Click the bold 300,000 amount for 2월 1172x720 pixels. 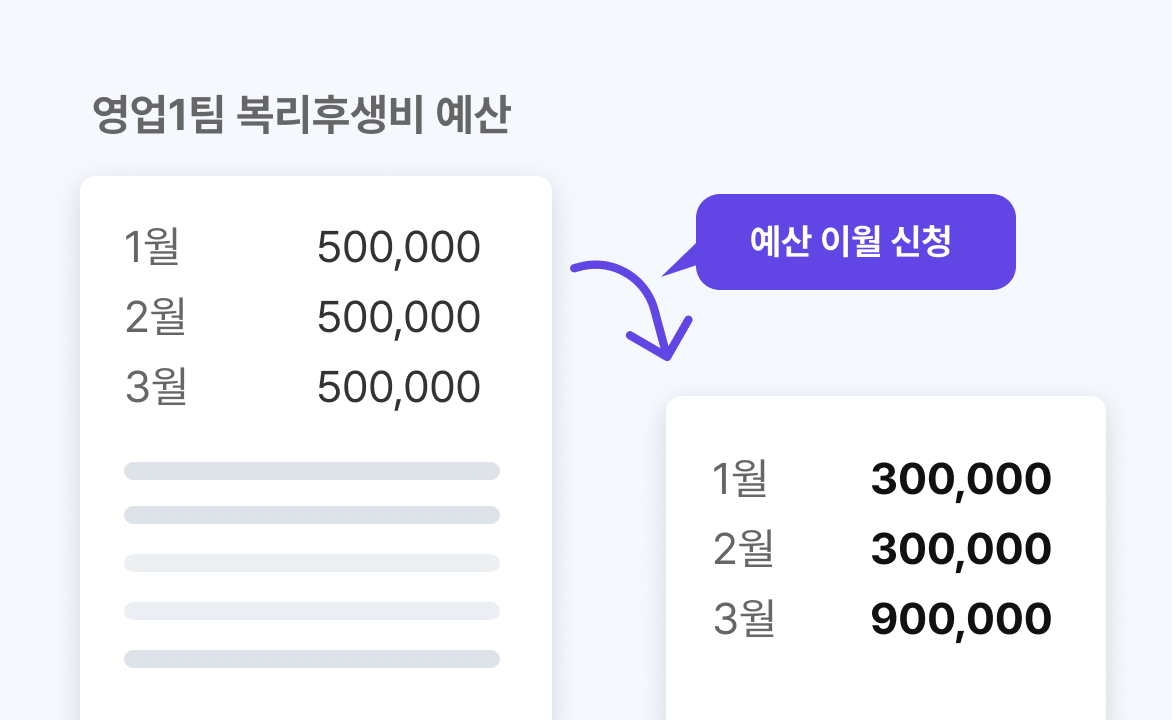tap(961, 550)
